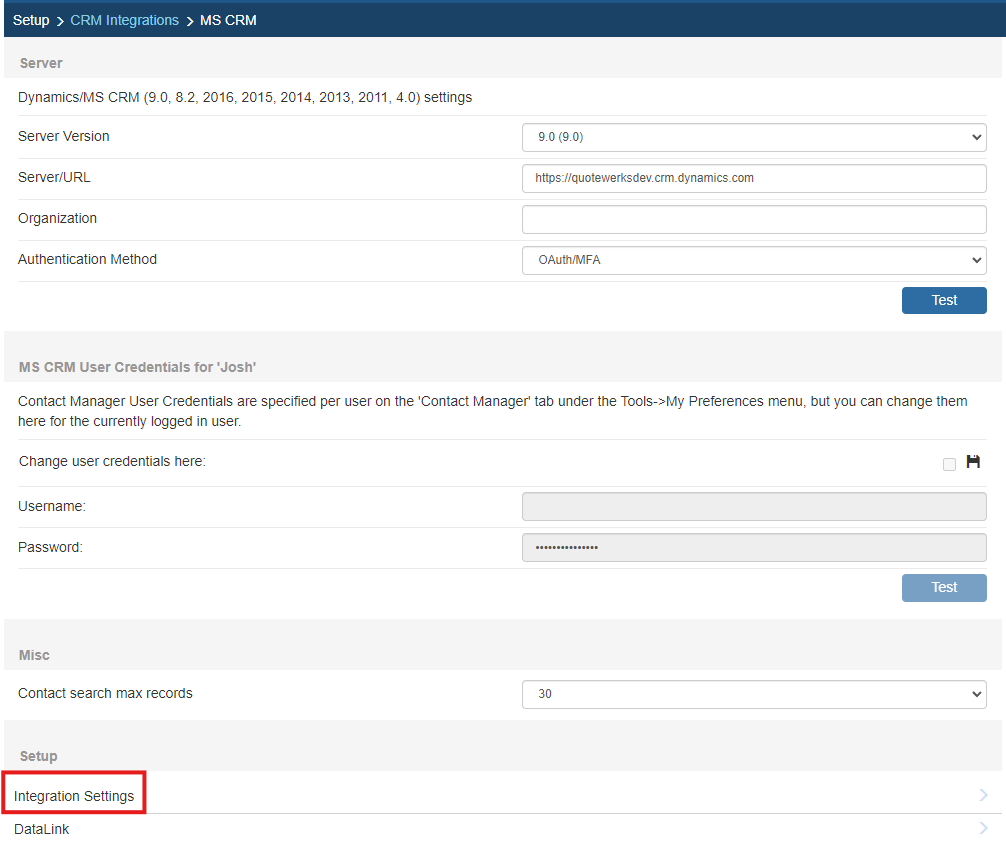The height and width of the screenshot is (852, 1006).
Task: Enable the Change user credentials checkbox
Action: tap(949, 464)
